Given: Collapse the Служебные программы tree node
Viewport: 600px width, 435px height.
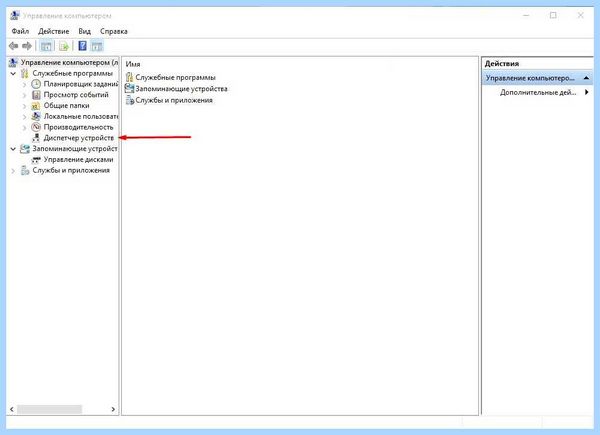Looking at the screenshot, I should pos(13,73).
